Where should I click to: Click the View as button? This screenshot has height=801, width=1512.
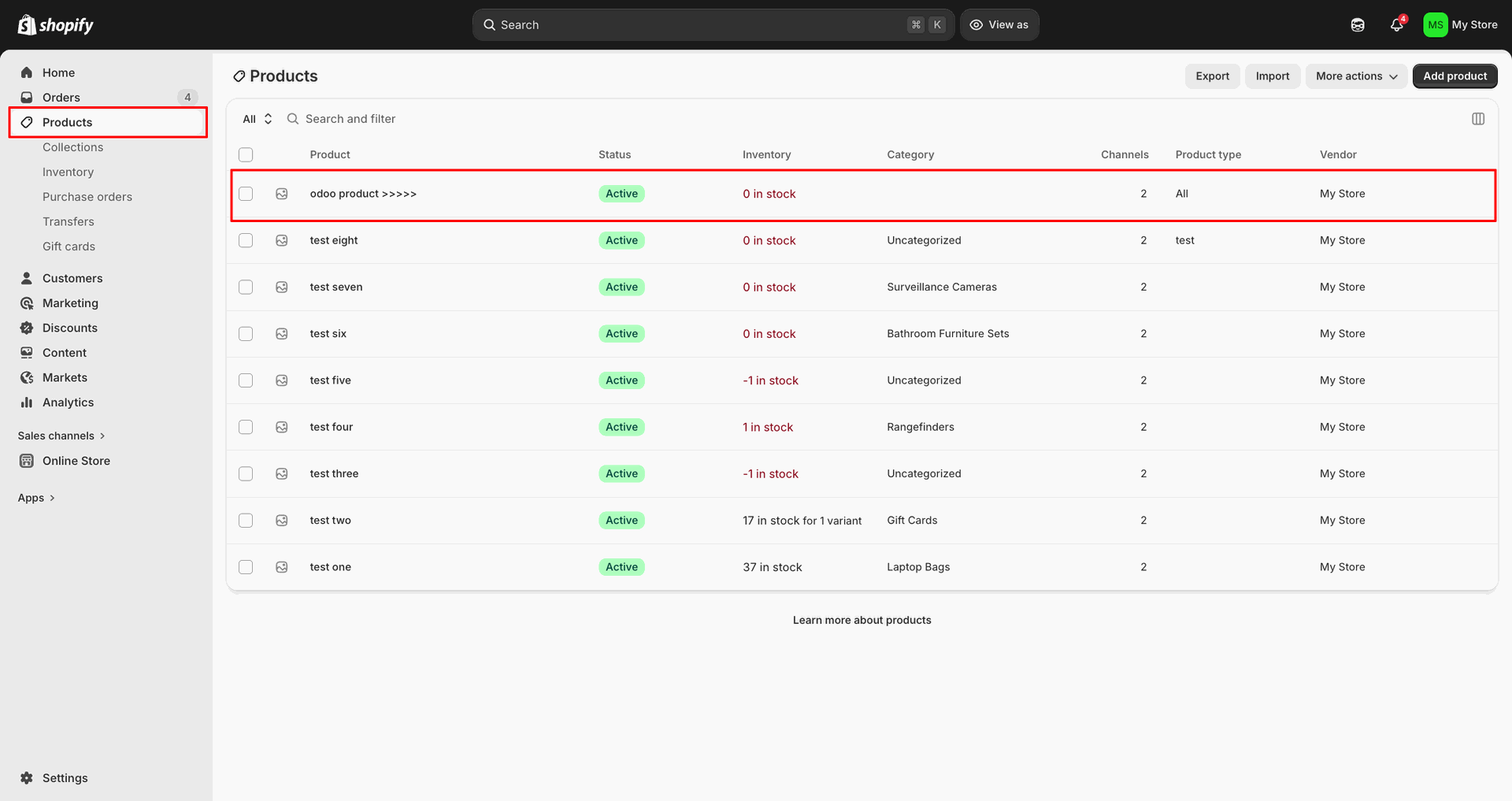point(999,24)
